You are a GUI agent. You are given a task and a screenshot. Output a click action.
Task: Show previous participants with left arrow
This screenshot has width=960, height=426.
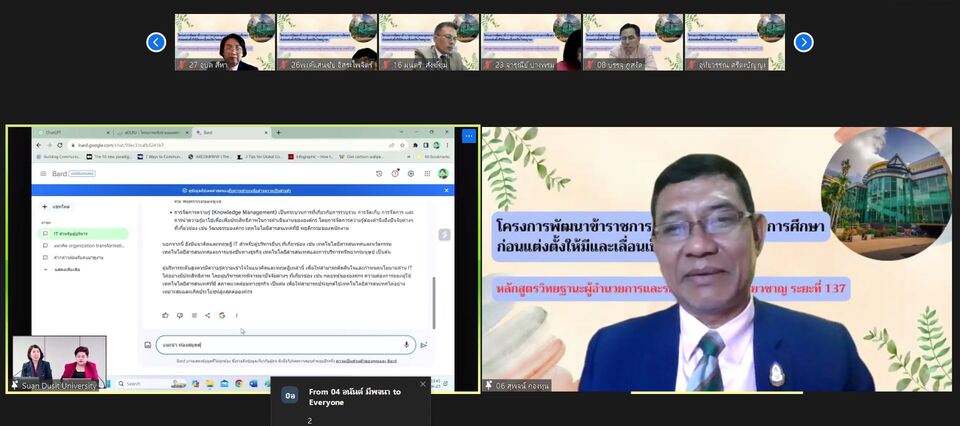156,42
